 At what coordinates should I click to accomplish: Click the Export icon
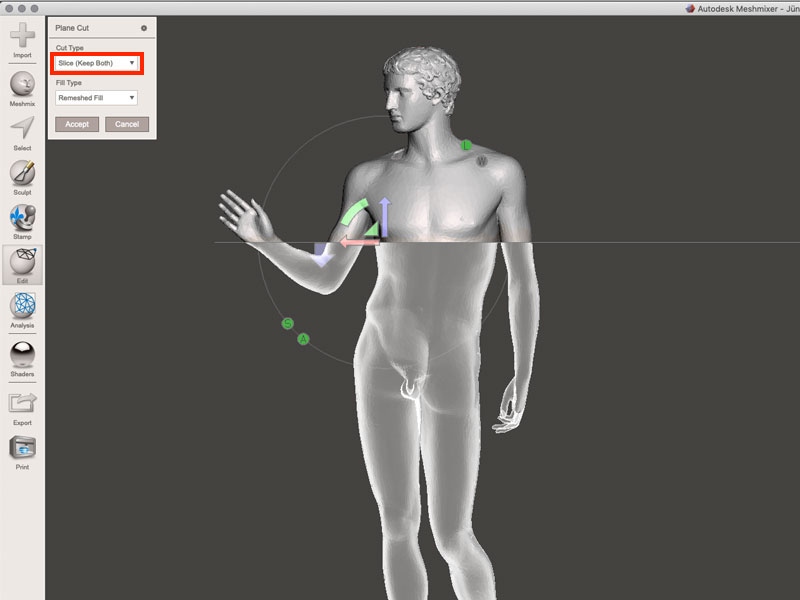point(22,404)
